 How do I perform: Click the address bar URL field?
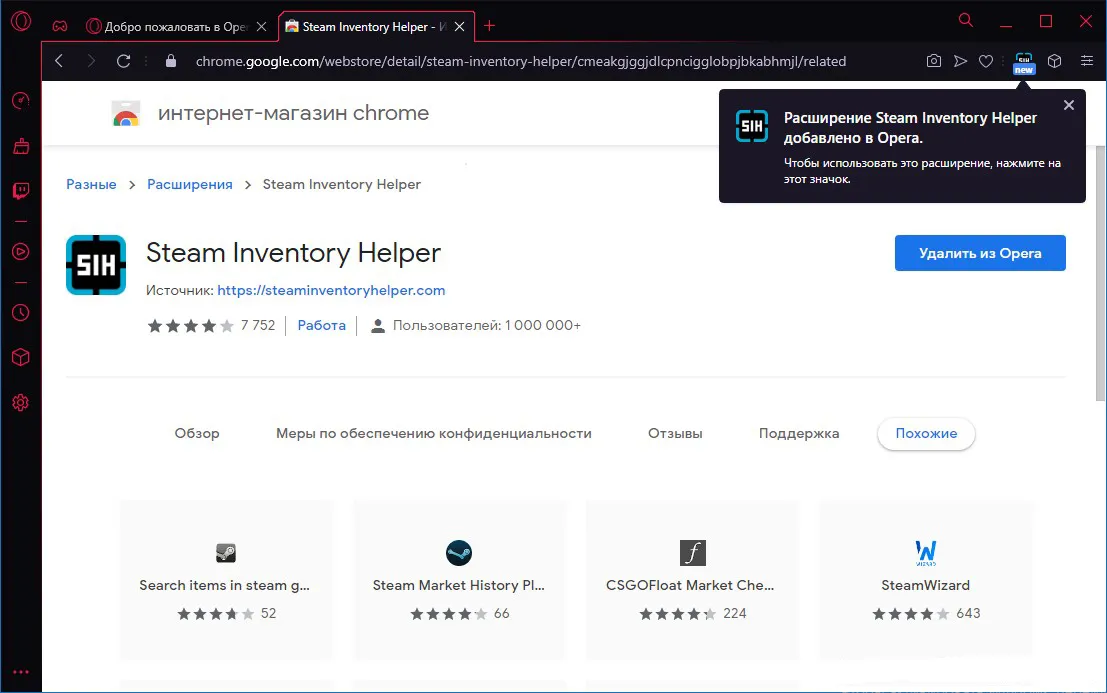520,61
